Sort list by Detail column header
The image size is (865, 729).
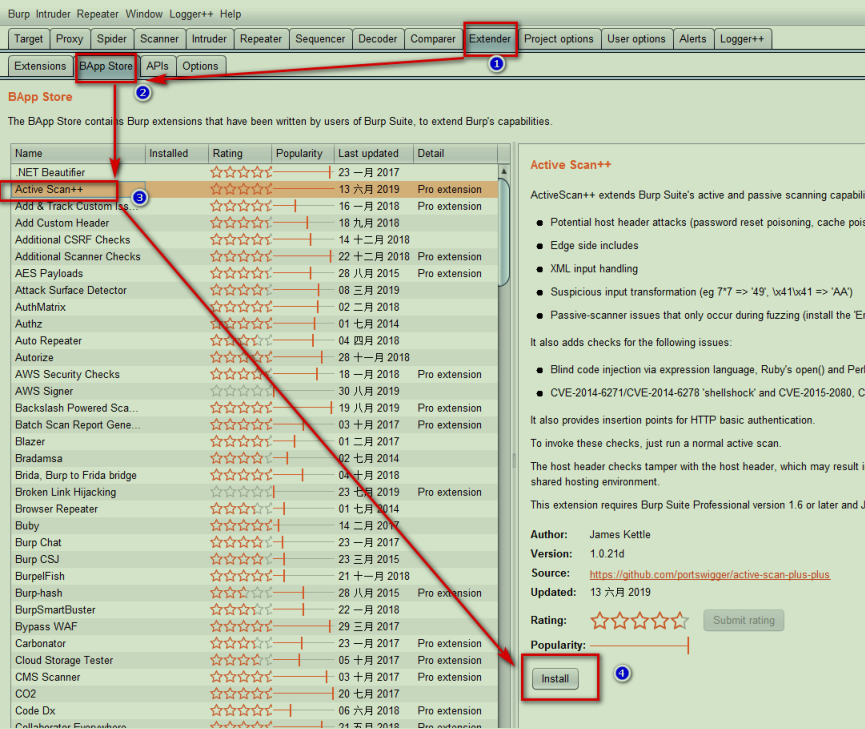(x=455, y=153)
